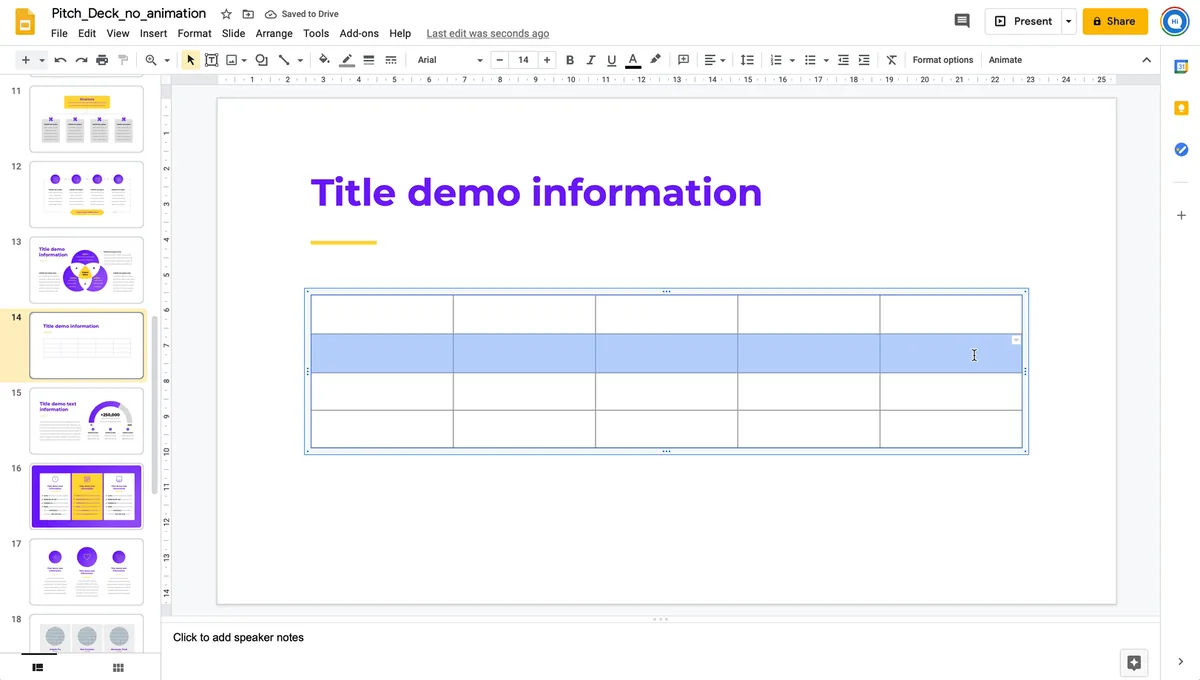Click the Numbered list icon
The width and height of the screenshot is (1200, 680).
pos(776,60)
